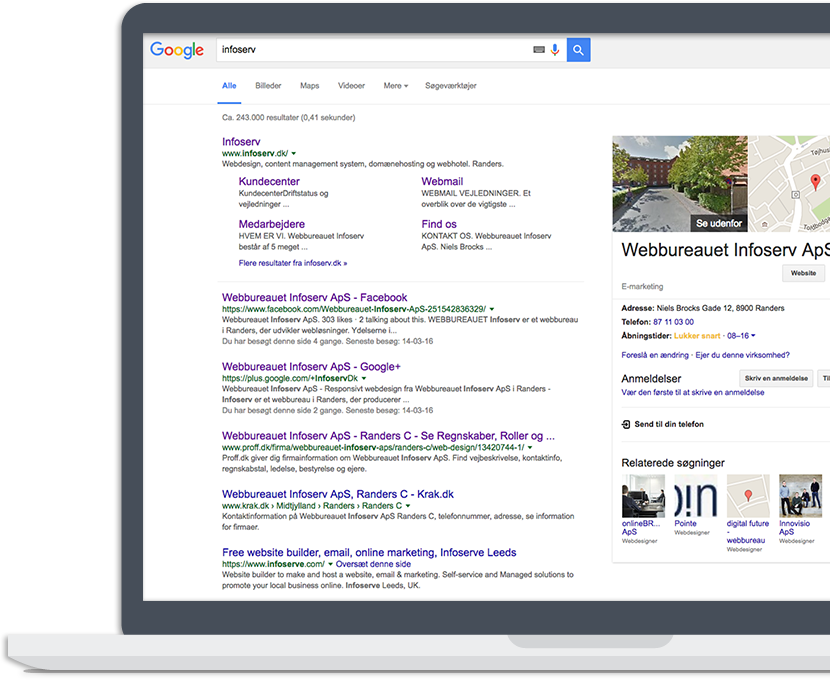This screenshot has width=830, height=680.
Task: Call phone number 87 11 03 00
Action: (x=673, y=322)
